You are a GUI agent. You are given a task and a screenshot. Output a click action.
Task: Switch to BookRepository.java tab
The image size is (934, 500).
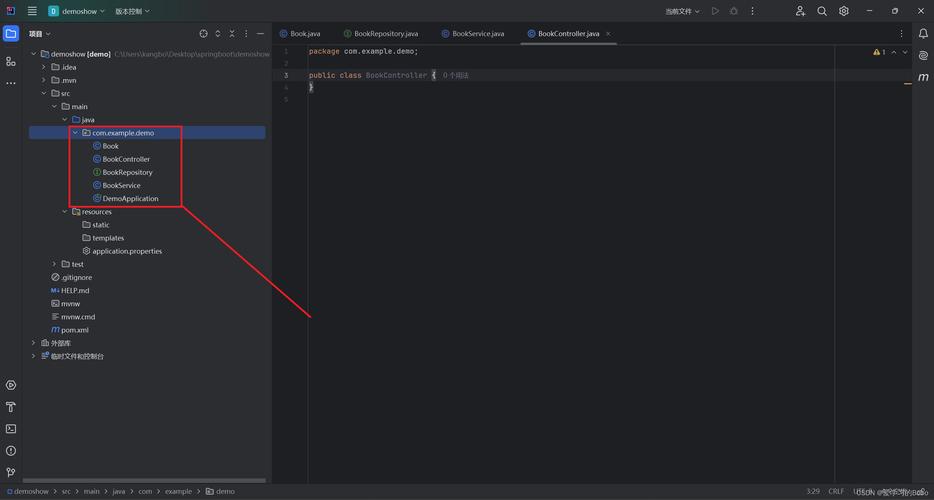coord(381,34)
